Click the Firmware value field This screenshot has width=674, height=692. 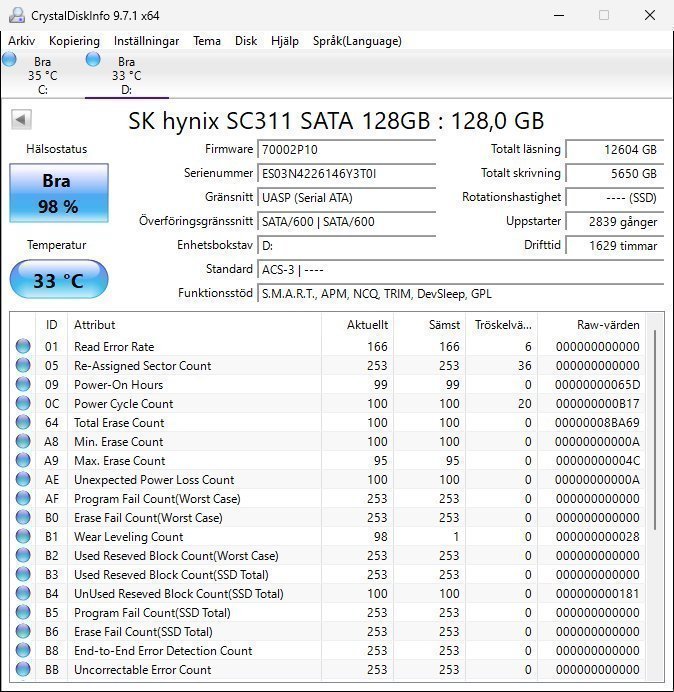[x=346, y=149]
